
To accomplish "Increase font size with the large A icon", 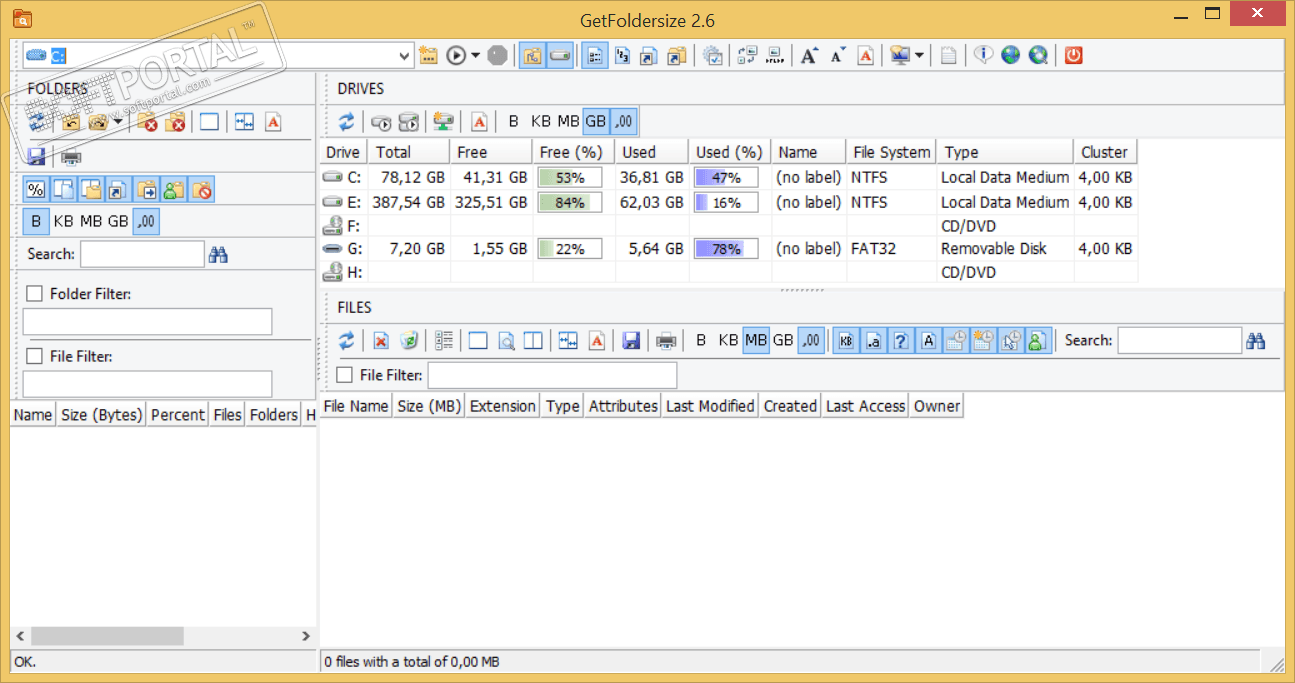I will click(809, 56).
